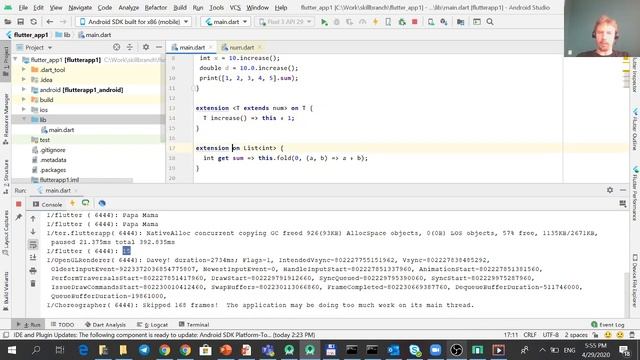This screenshot has height=360, width=640.
Task: Open Telegram from the taskbar
Action: pos(144,350)
